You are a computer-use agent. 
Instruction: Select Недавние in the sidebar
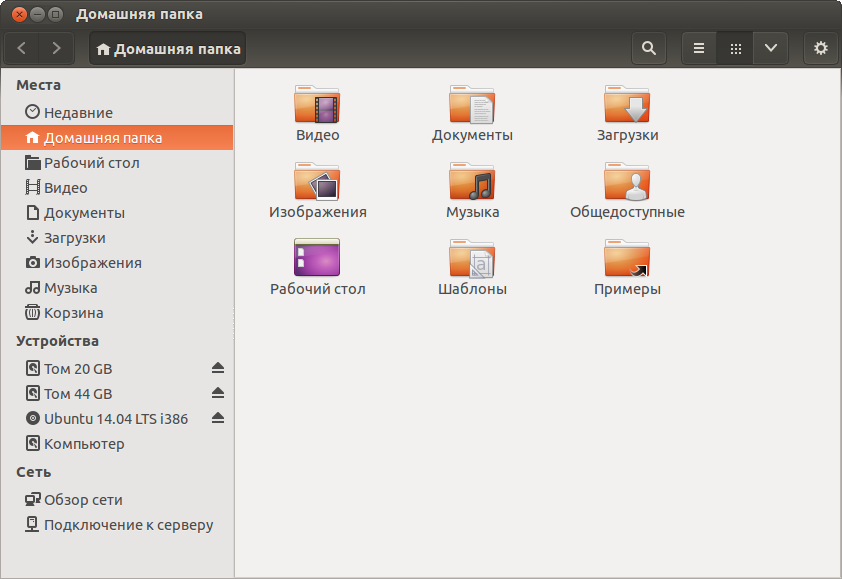tap(117, 112)
